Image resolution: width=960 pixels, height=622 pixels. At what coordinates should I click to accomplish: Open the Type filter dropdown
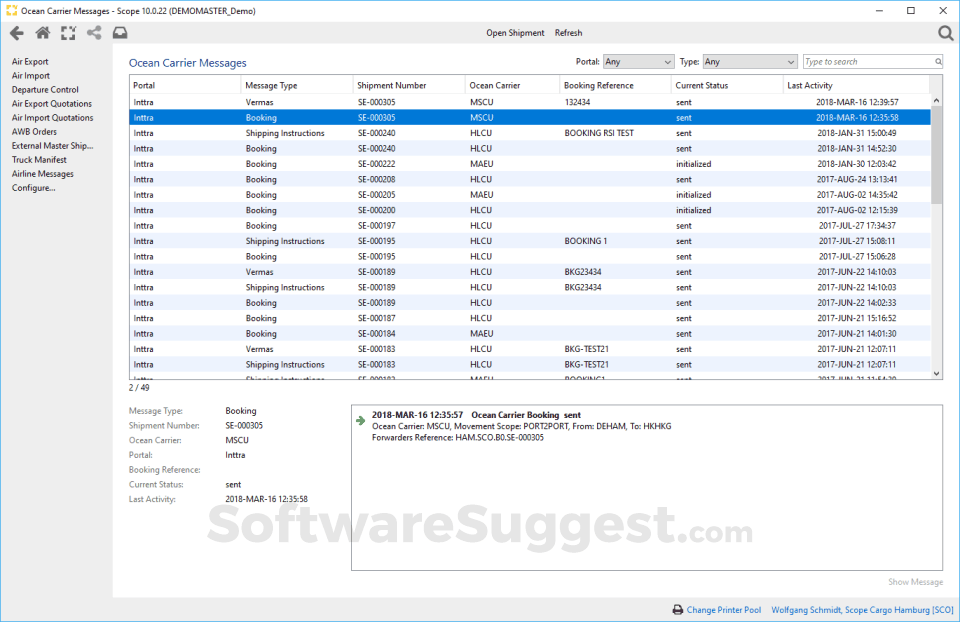tap(750, 61)
